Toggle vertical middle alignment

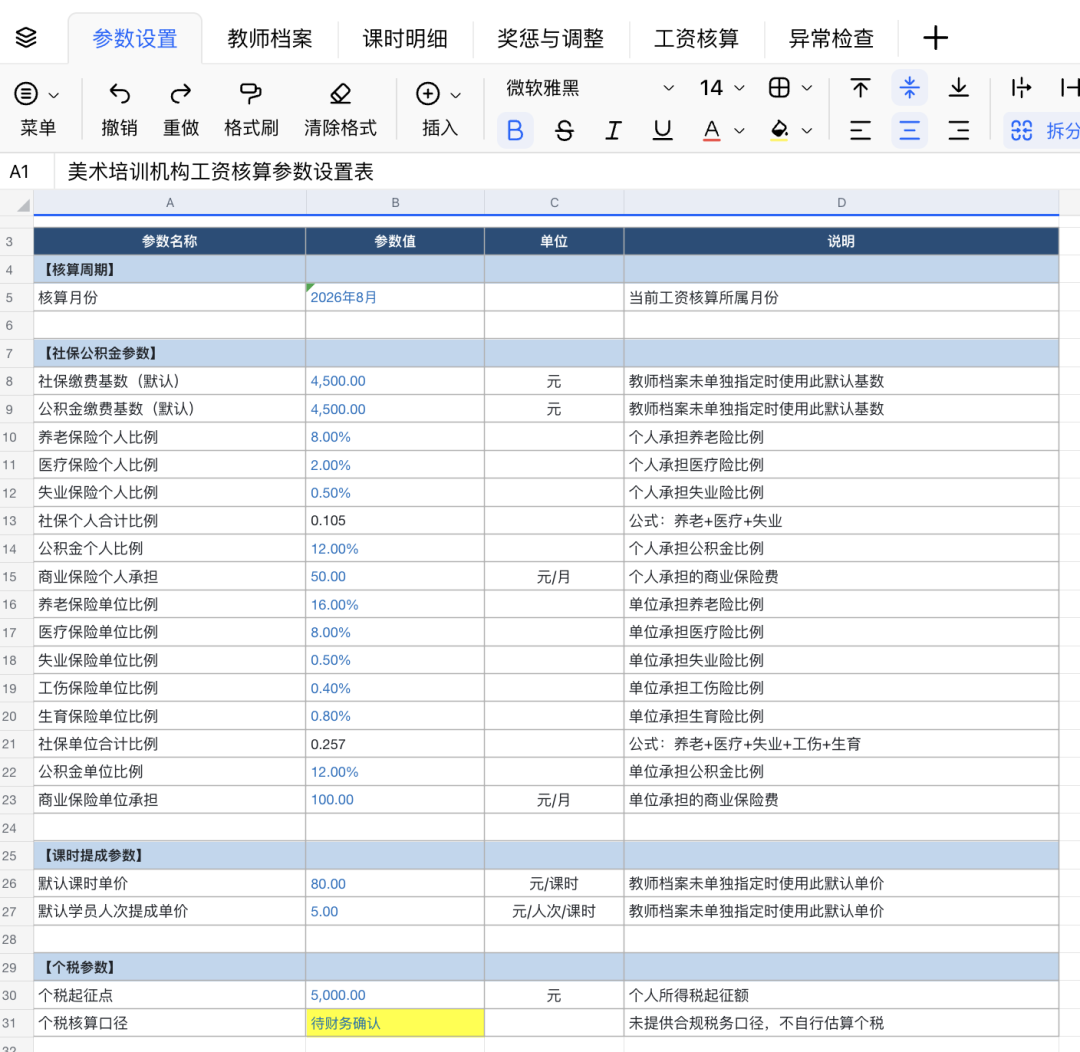[909, 87]
